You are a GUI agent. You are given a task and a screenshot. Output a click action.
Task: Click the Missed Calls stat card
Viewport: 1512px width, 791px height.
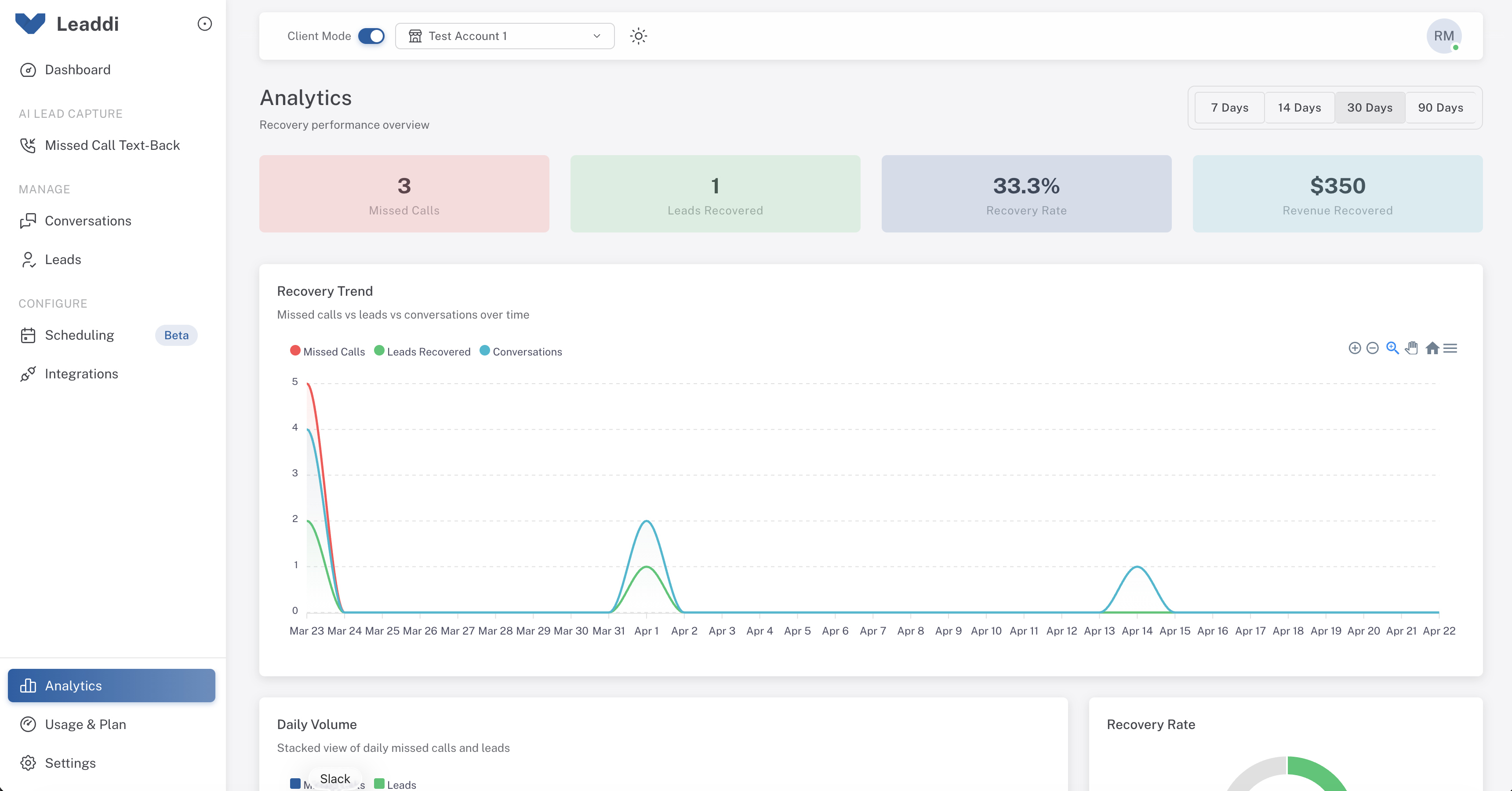(x=404, y=194)
